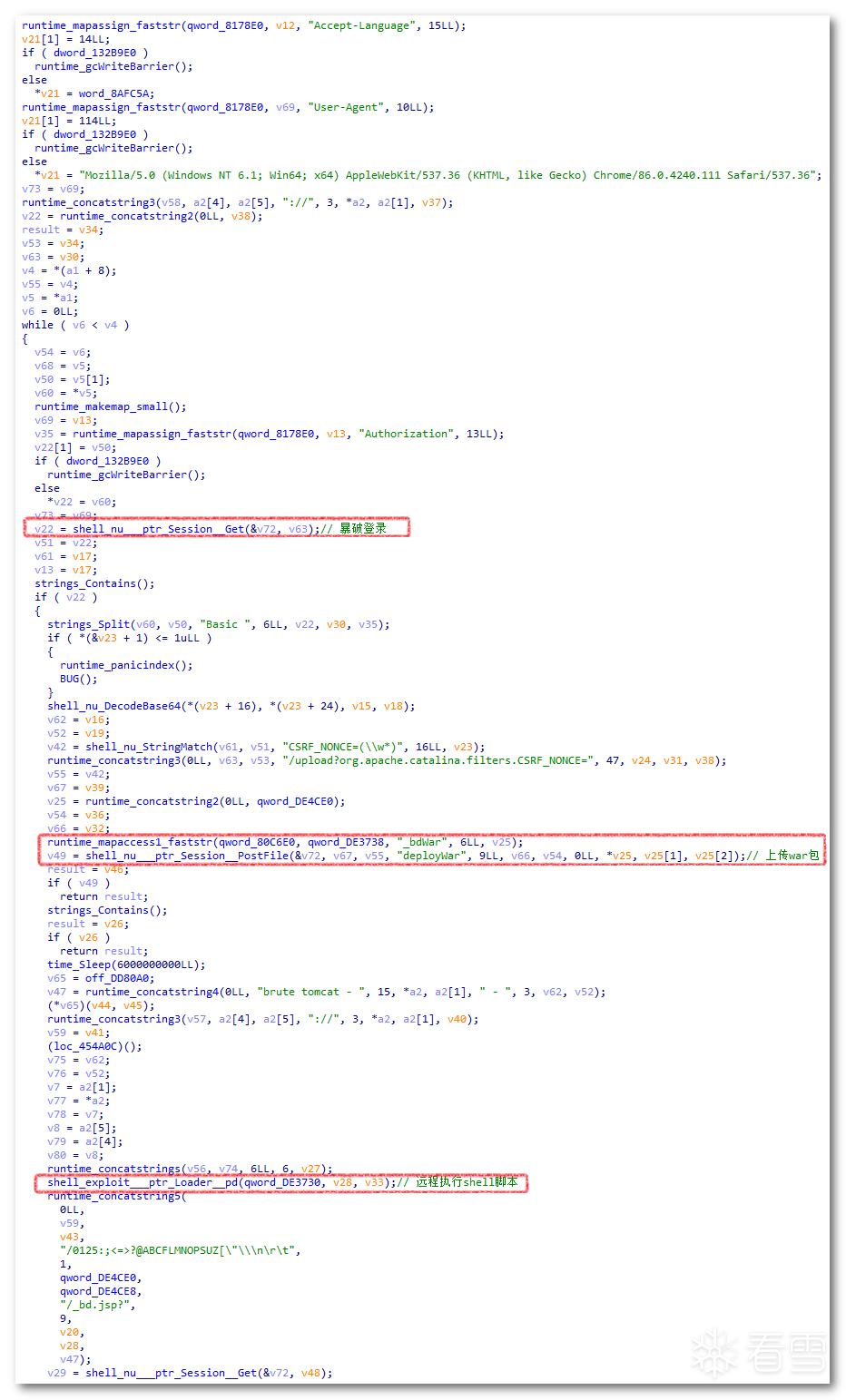Click the "User-Agent" string literal
The image size is (846, 1400).
point(344,107)
